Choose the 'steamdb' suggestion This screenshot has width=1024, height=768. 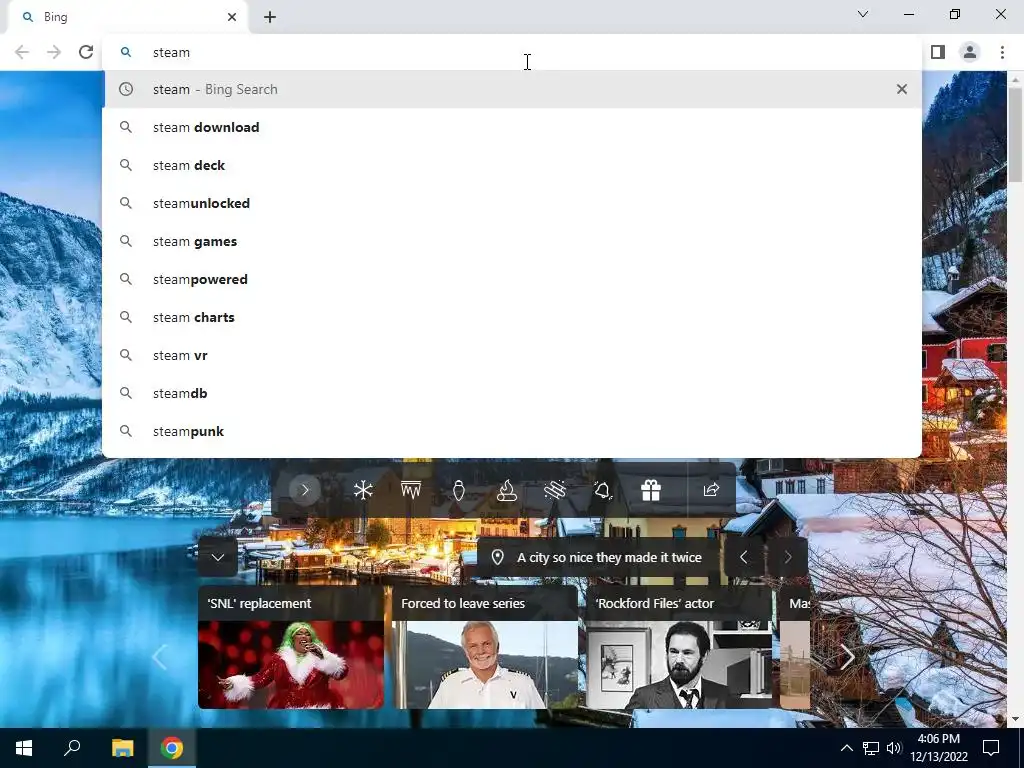[x=512, y=392]
